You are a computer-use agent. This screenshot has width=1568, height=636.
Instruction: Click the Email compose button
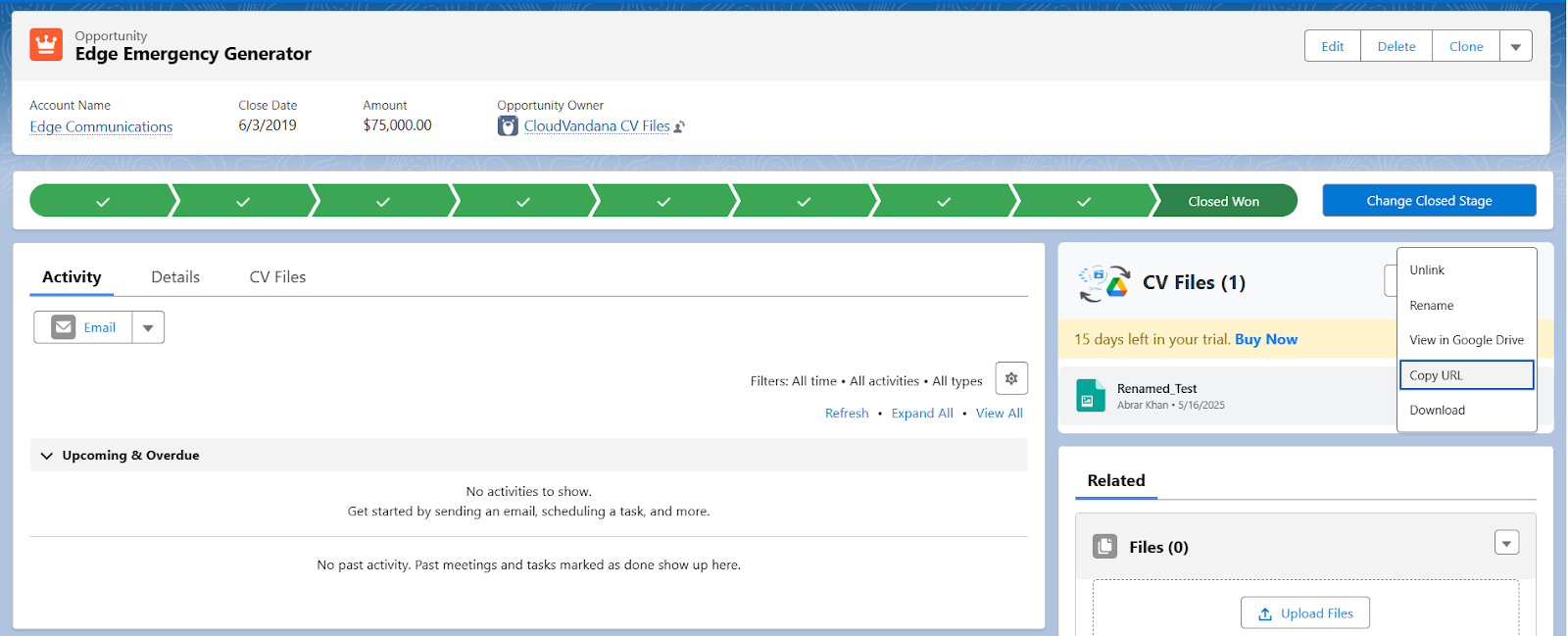pos(83,327)
